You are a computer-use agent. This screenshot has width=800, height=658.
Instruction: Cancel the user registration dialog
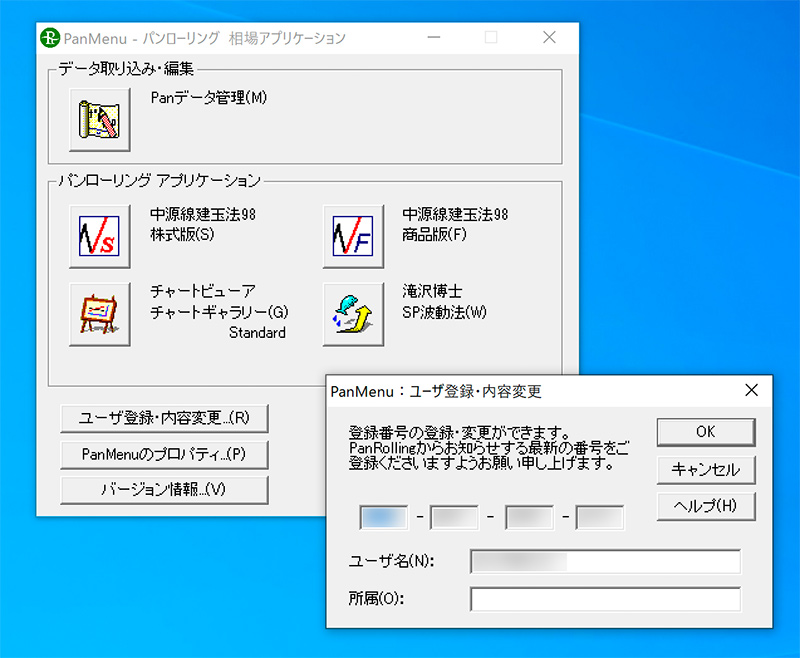pos(705,470)
